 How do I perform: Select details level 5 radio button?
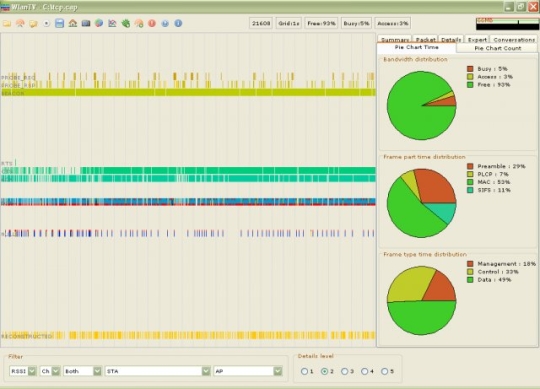[x=385, y=371]
